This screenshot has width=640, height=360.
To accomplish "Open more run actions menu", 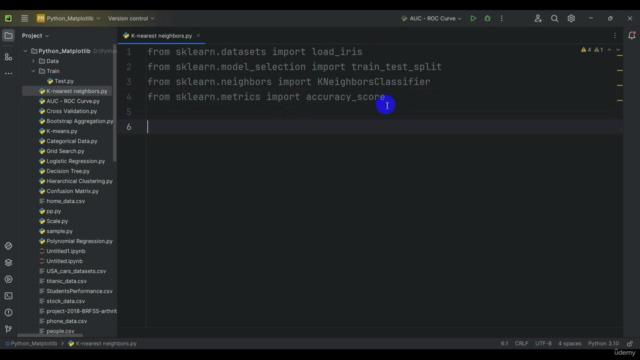I will point(502,18).
